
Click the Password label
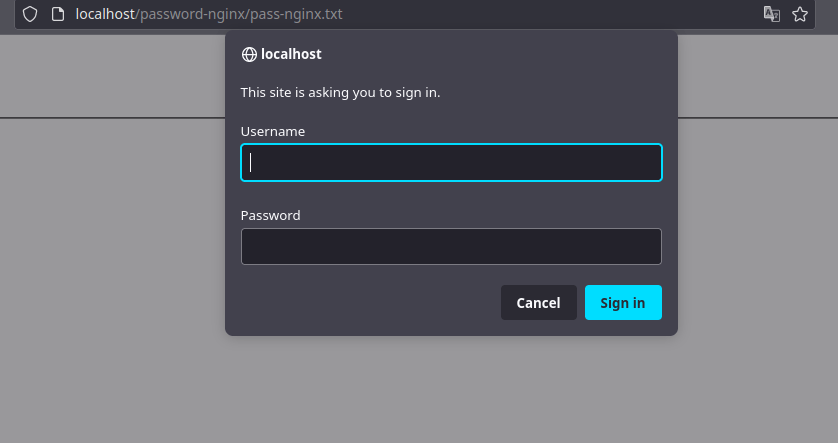pos(270,215)
